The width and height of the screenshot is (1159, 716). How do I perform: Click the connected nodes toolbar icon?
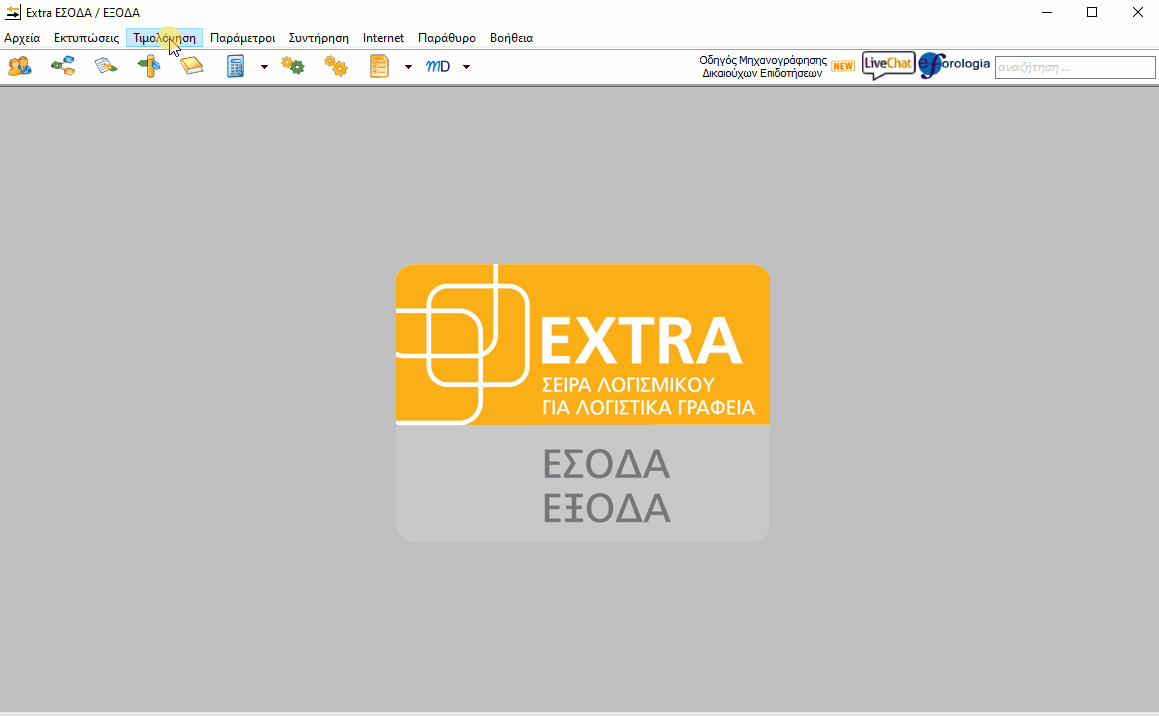tap(63, 67)
